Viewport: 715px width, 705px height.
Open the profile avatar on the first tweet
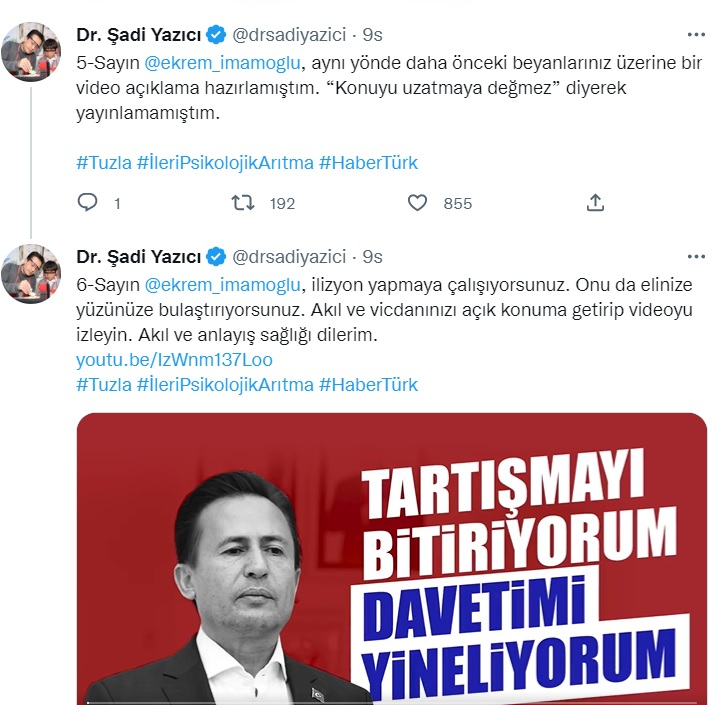pyautogui.click(x=31, y=52)
